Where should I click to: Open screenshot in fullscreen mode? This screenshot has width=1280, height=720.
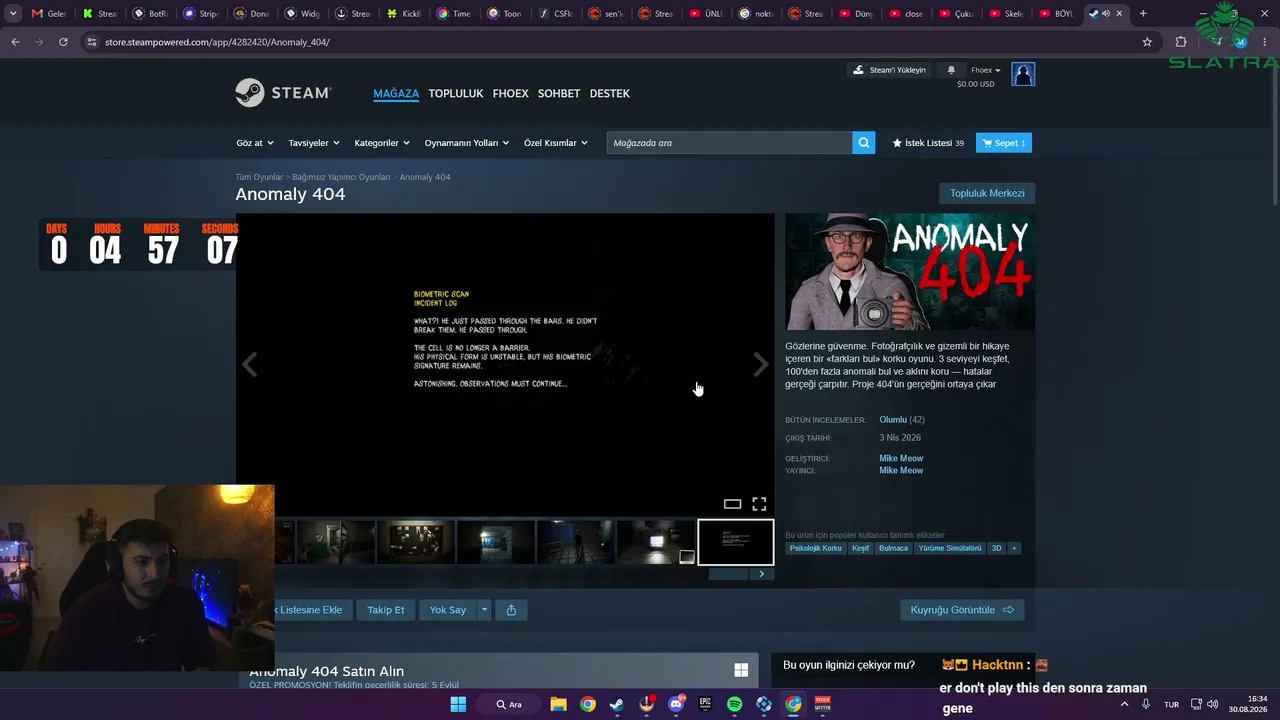tap(759, 504)
